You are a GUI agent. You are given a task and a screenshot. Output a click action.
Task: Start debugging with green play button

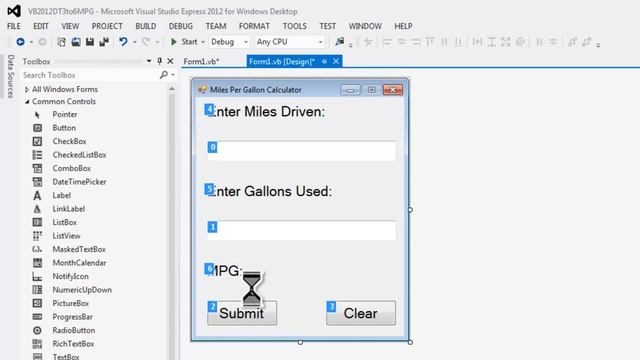tap(173, 42)
